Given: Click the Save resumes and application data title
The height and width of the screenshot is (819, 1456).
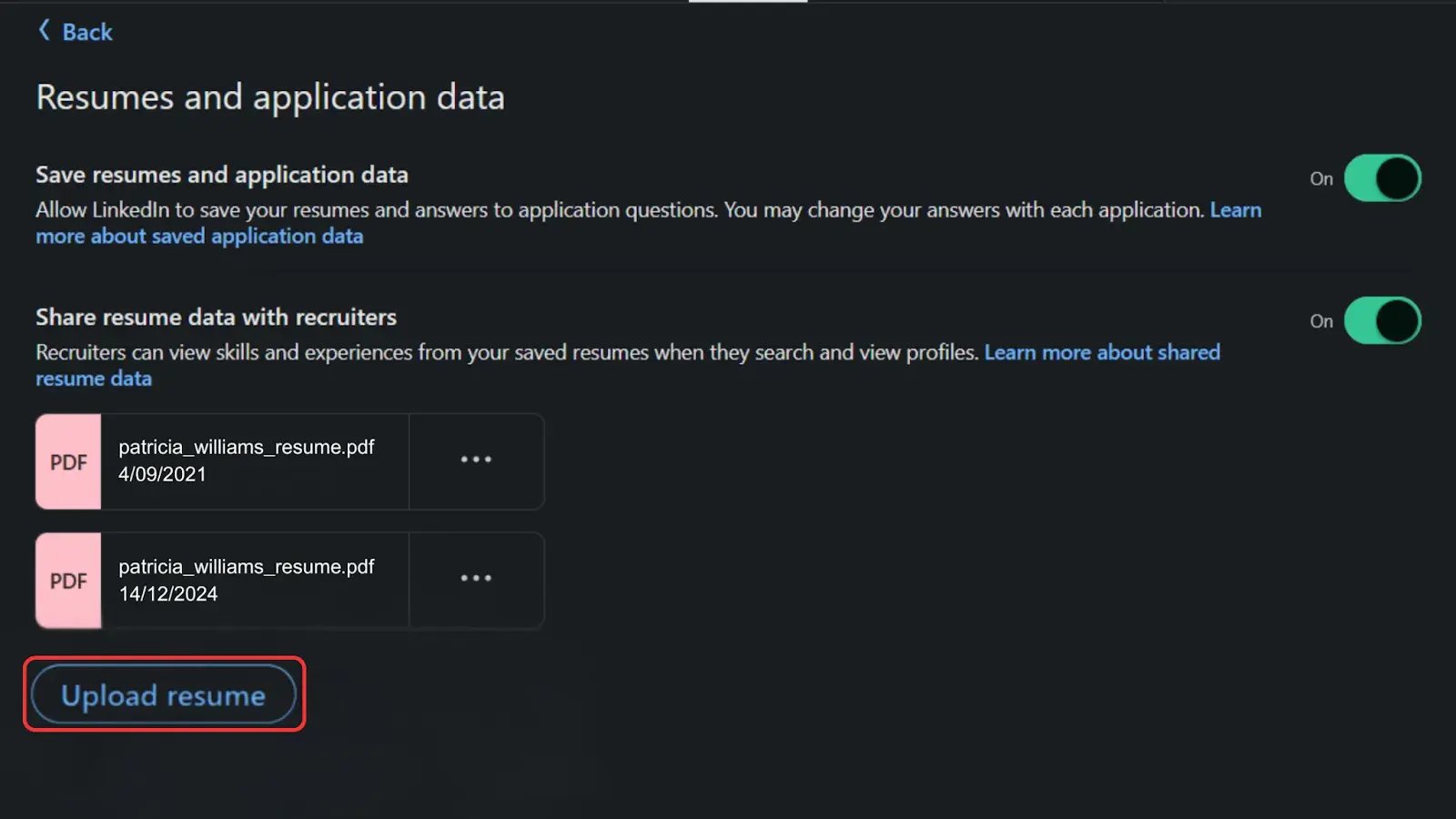Looking at the screenshot, I should coord(222,175).
